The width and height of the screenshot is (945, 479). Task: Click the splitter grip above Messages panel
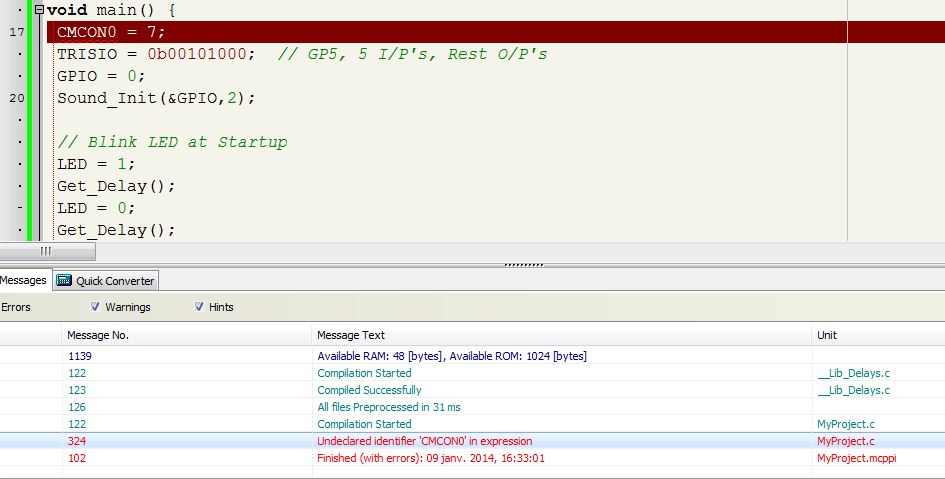click(523, 265)
